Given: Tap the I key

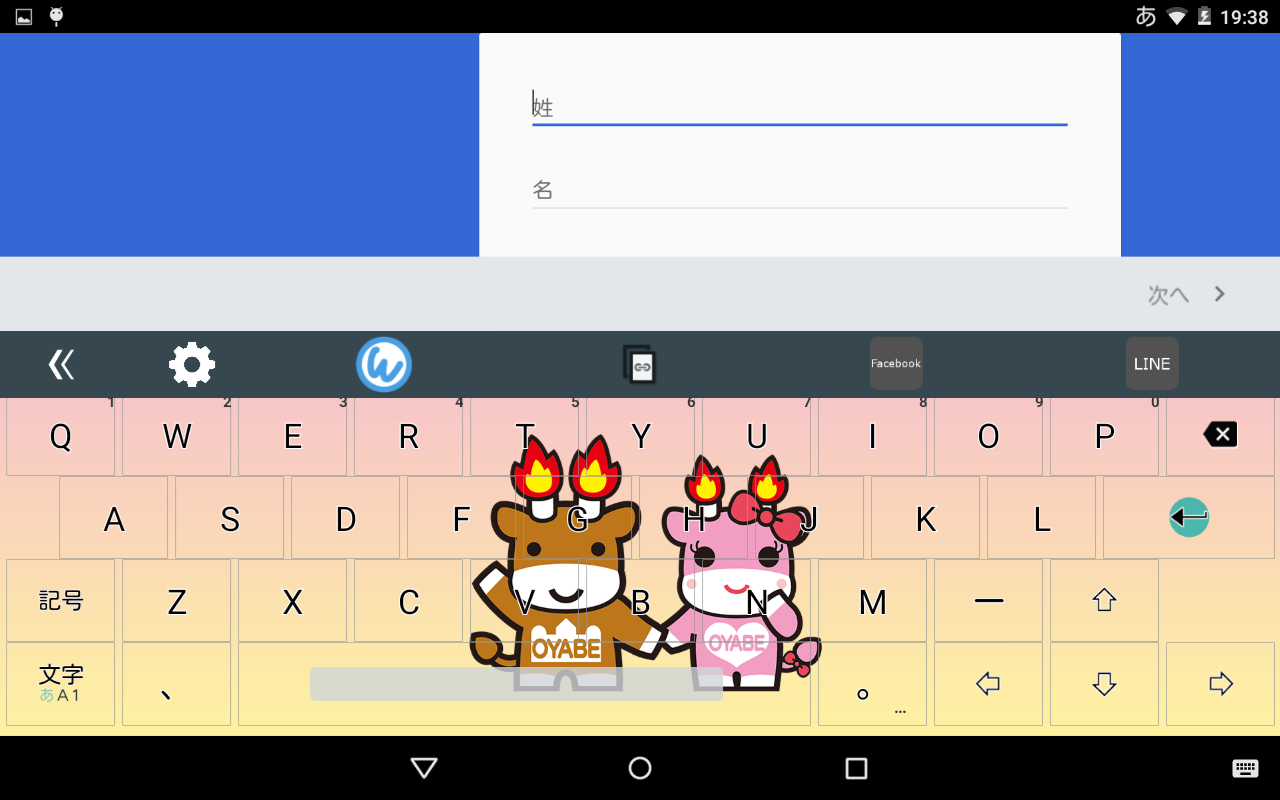Looking at the screenshot, I should tap(872, 435).
